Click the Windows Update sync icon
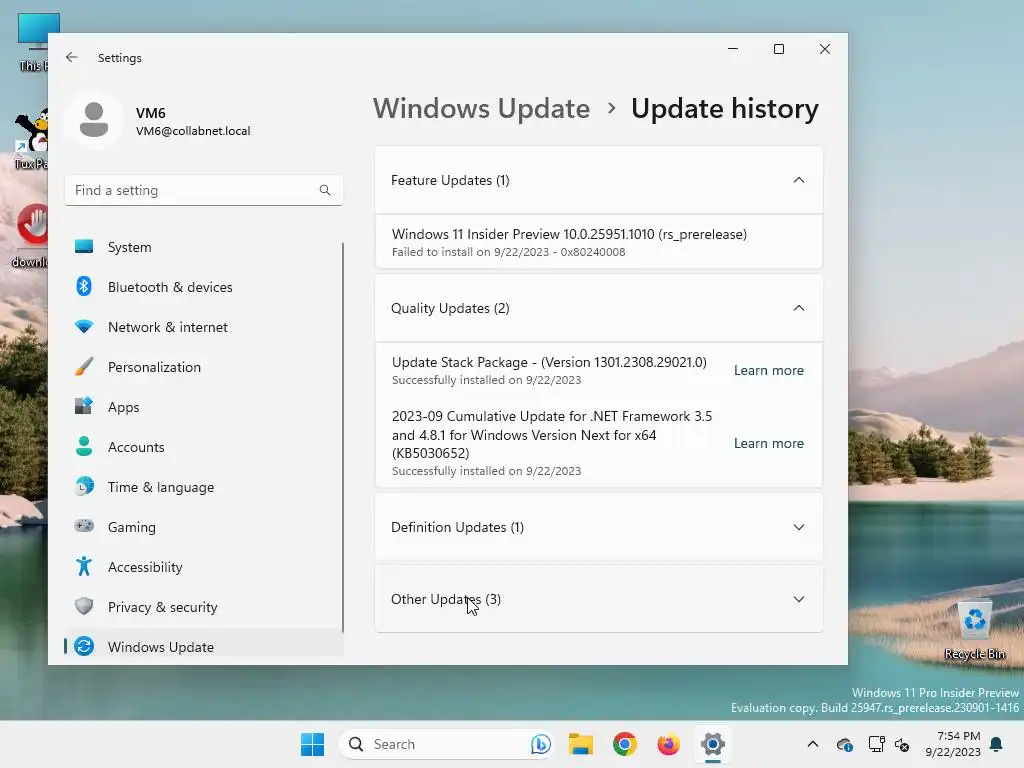The height and width of the screenshot is (768, 1024). click(84, 647)
